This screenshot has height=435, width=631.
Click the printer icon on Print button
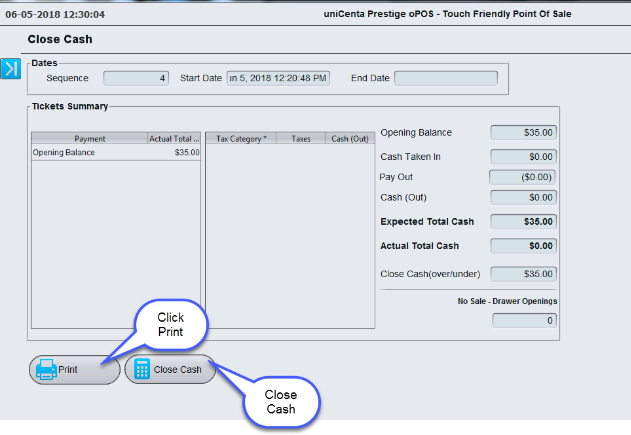pos(46,369)
